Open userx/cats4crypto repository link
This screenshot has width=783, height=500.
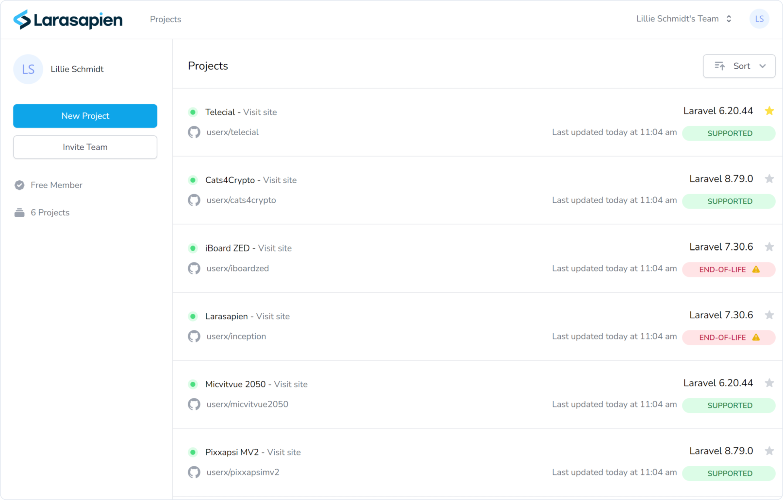pyautogui.click(x=241, y=200)
